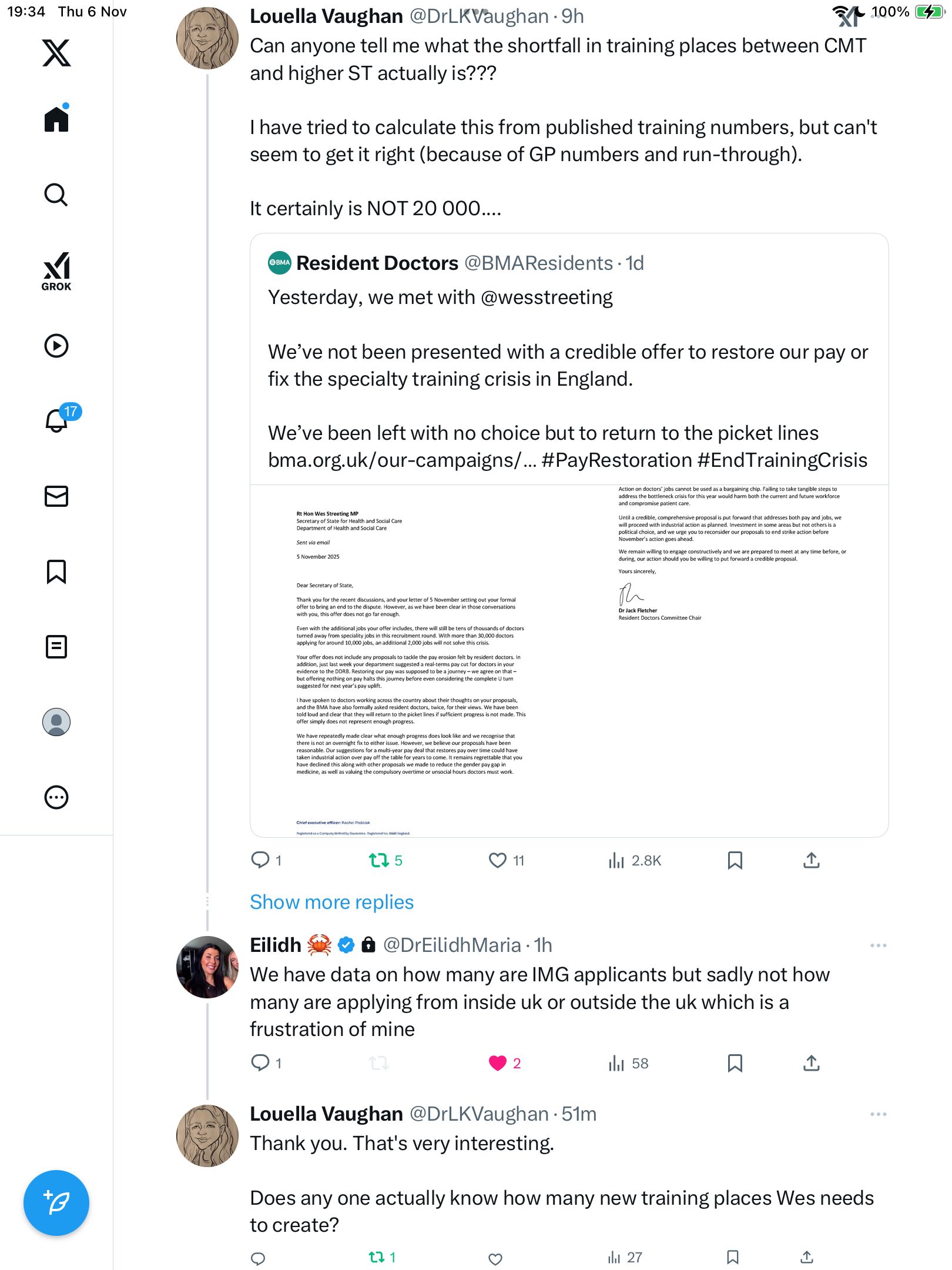Unlike Eilidh's reply with 2 likes
Viewport: 952px width, 1270px height.
pos(498,1063)
